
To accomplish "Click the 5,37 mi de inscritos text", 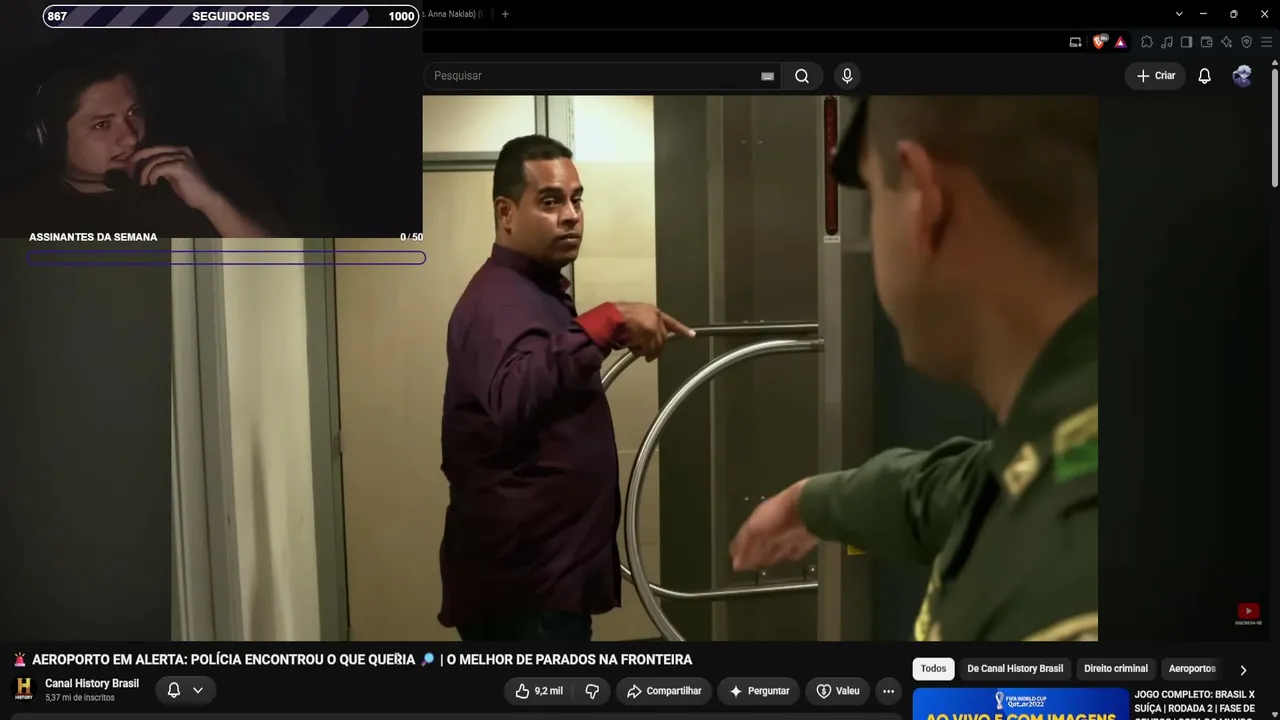I will (80, 698).
